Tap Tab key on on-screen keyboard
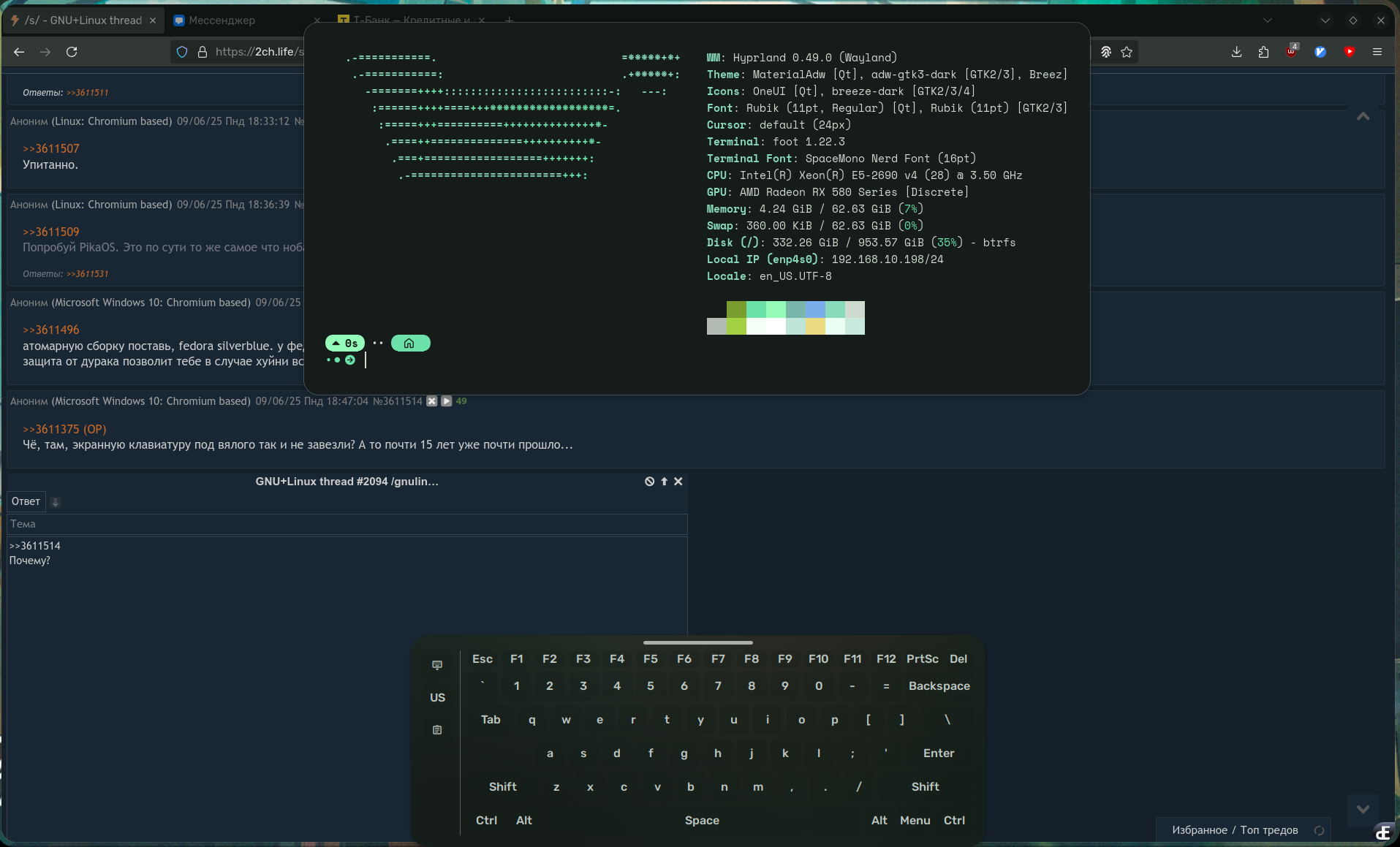The image size is (1400, 847). (x=491, y=720)
